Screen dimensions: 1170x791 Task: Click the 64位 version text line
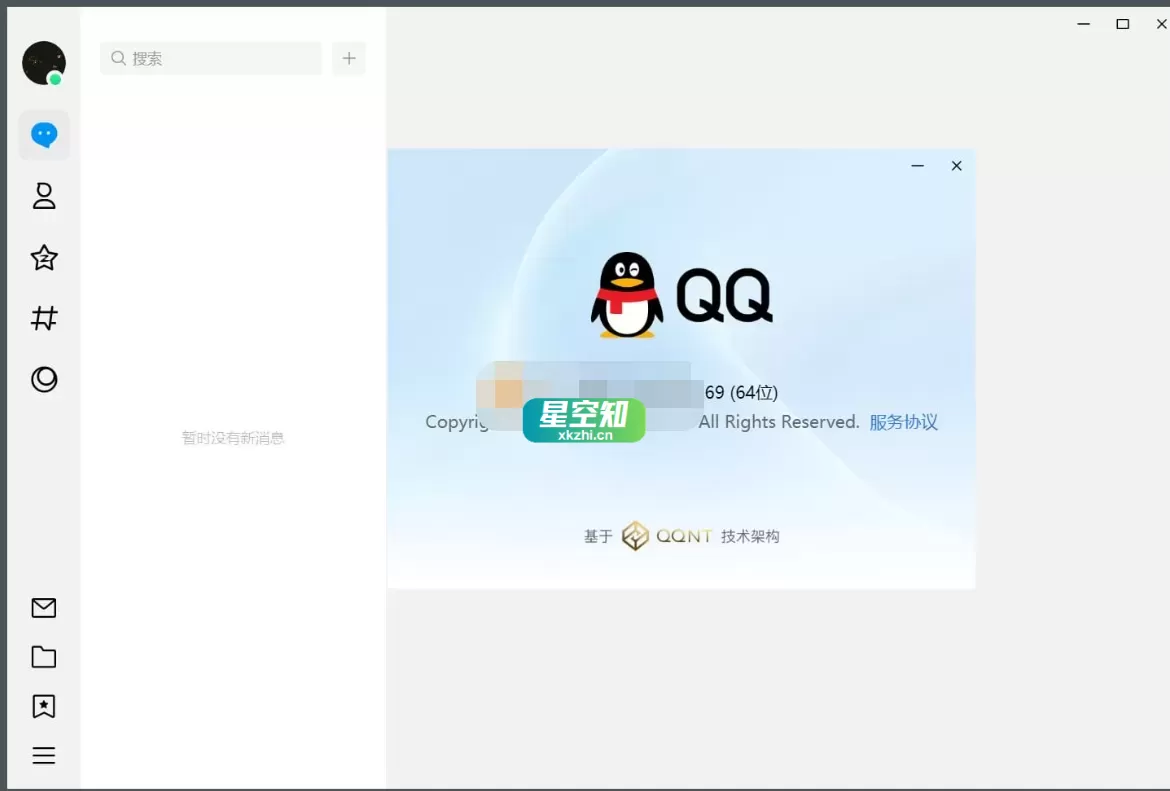coord(741,392)
